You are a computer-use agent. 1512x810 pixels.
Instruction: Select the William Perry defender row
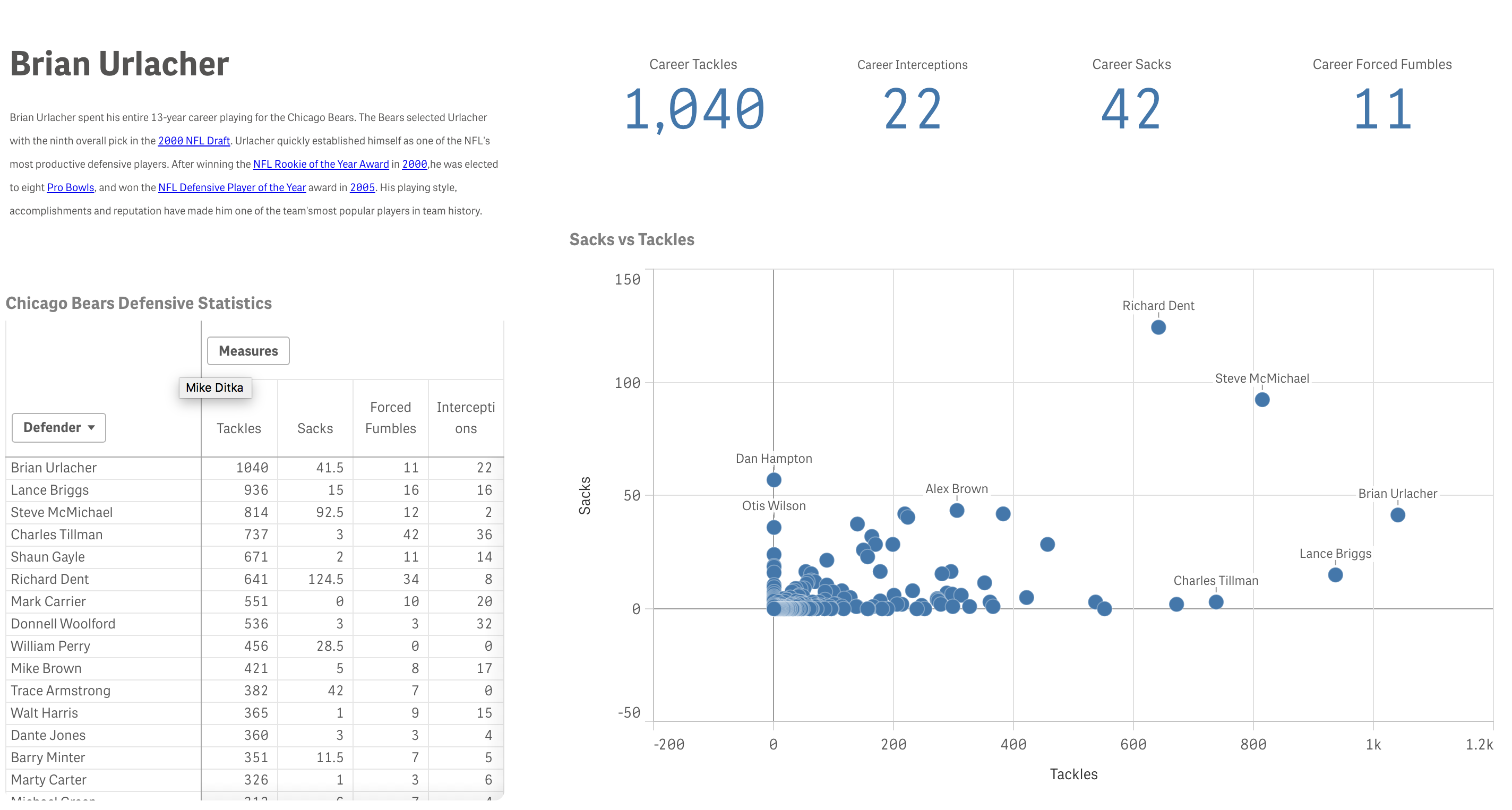[50, 646]
